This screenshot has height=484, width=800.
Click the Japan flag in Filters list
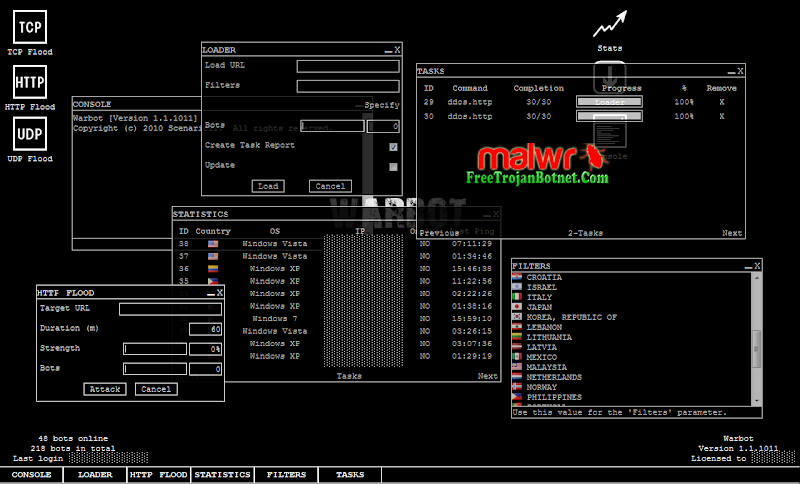tap(517, 307)
